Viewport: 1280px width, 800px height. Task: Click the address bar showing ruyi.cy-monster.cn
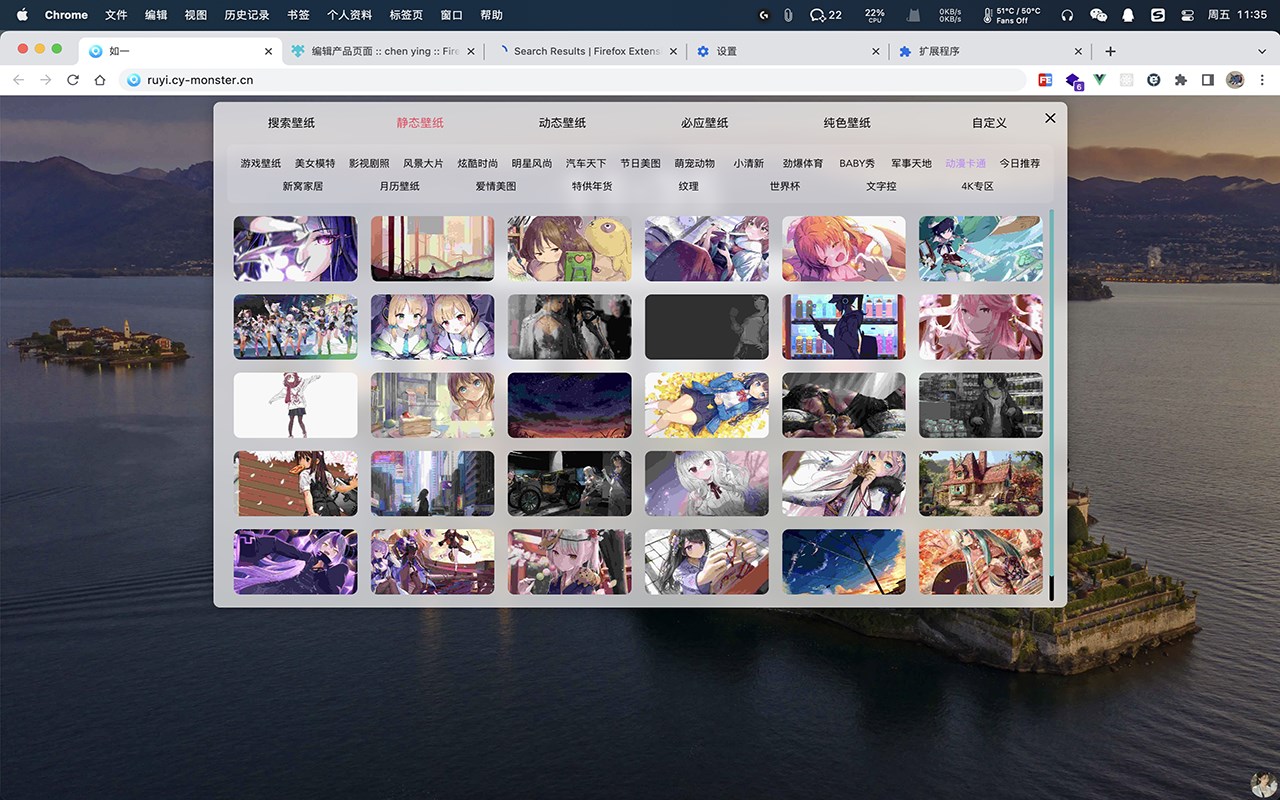click(575, 80)
